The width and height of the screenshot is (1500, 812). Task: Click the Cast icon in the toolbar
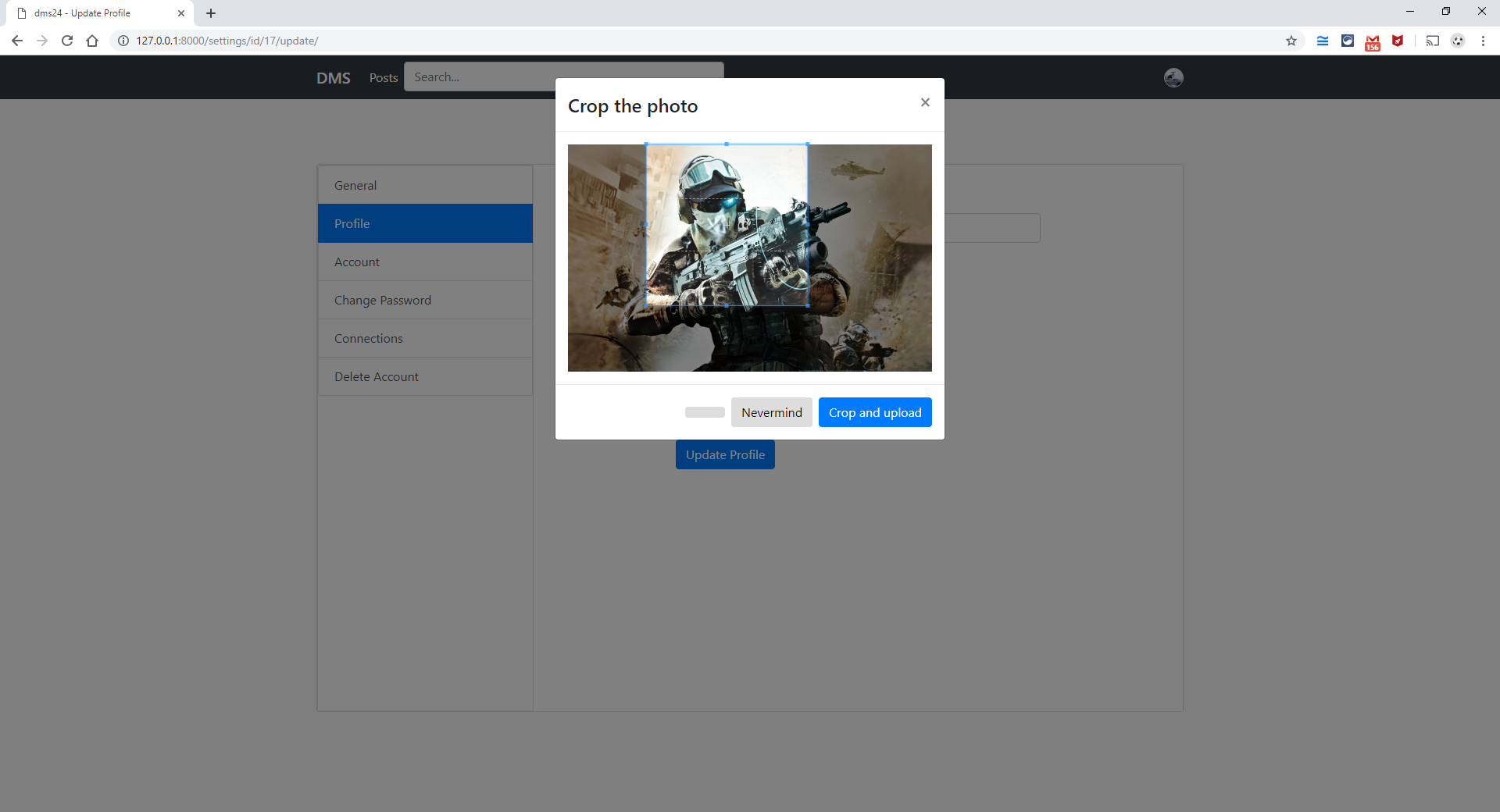[x=1433, y=41]
